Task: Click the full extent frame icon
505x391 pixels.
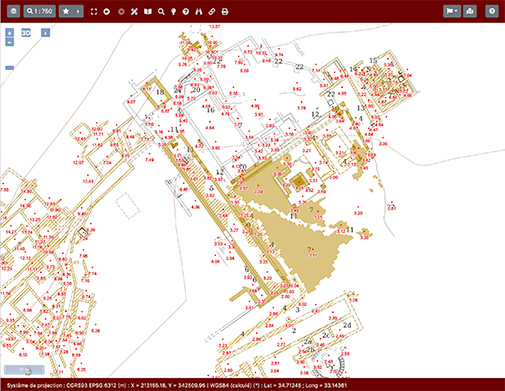Action: (x=94, y=12)
